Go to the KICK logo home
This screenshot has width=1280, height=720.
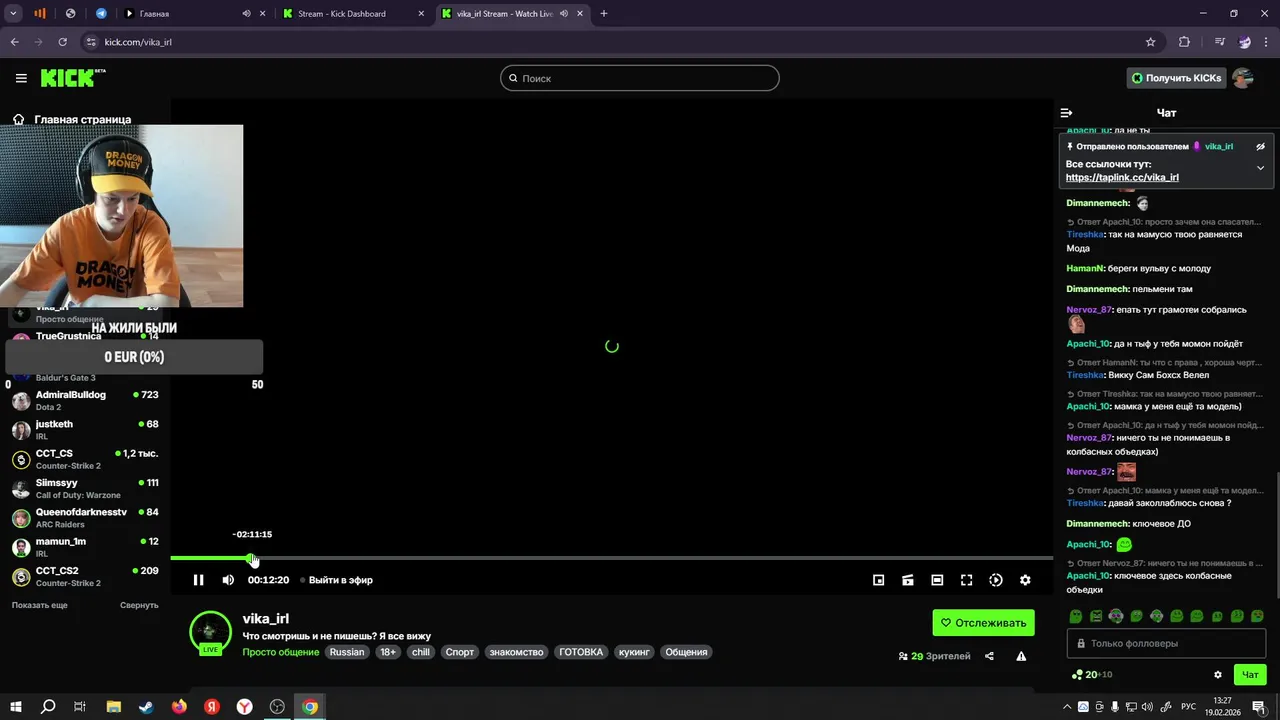coord(73,78)
